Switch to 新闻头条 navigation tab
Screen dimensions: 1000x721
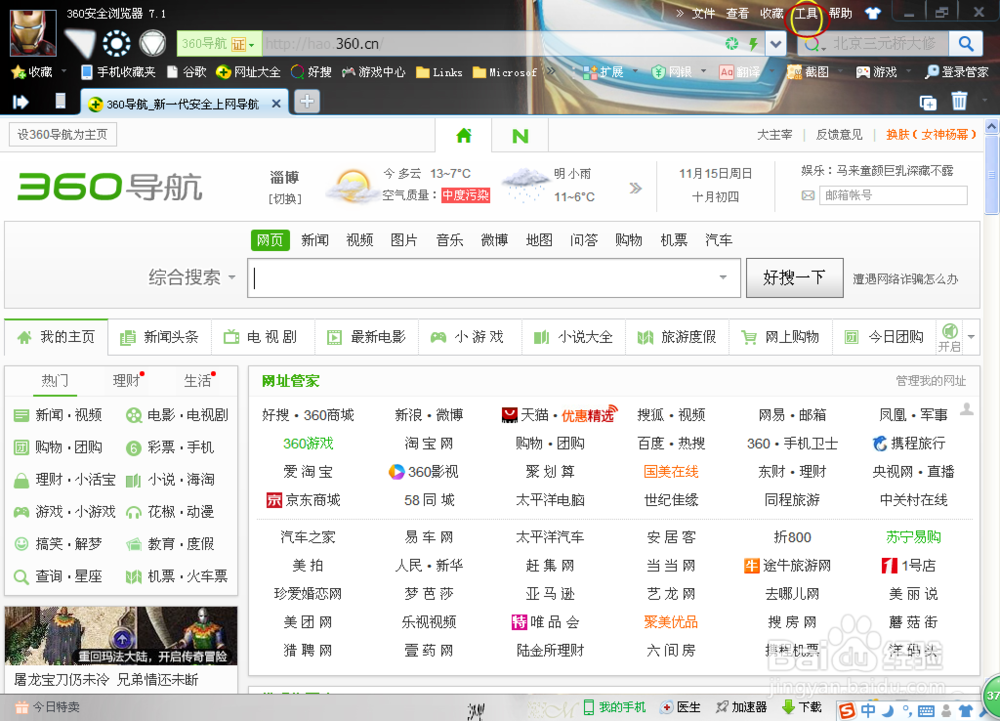[160, 337]
